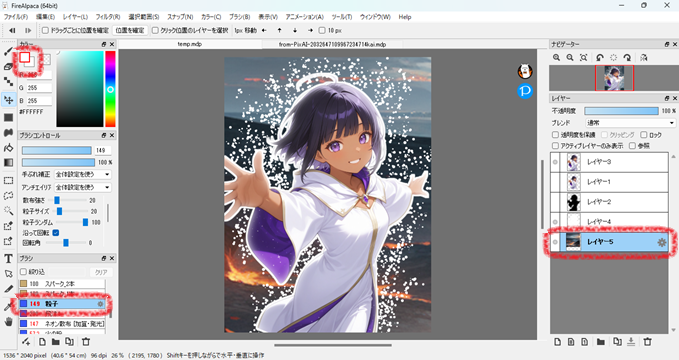
Task: Enable ドラッグごとに位置を確定 checkbox
Action: [x=45, y=30]
